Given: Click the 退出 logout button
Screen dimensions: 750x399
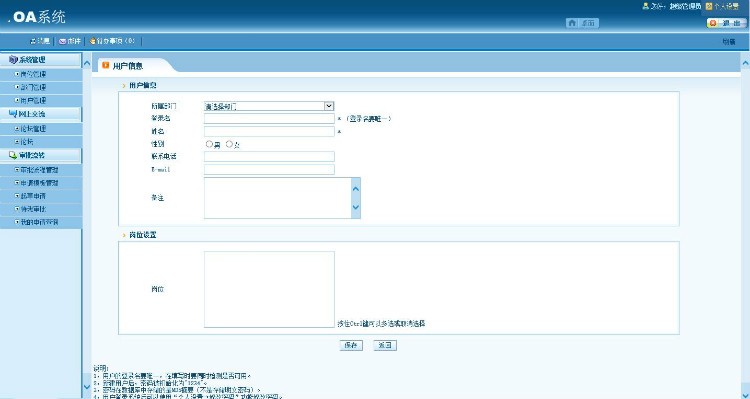Looking at the screenshot, I should pos(727,23).
